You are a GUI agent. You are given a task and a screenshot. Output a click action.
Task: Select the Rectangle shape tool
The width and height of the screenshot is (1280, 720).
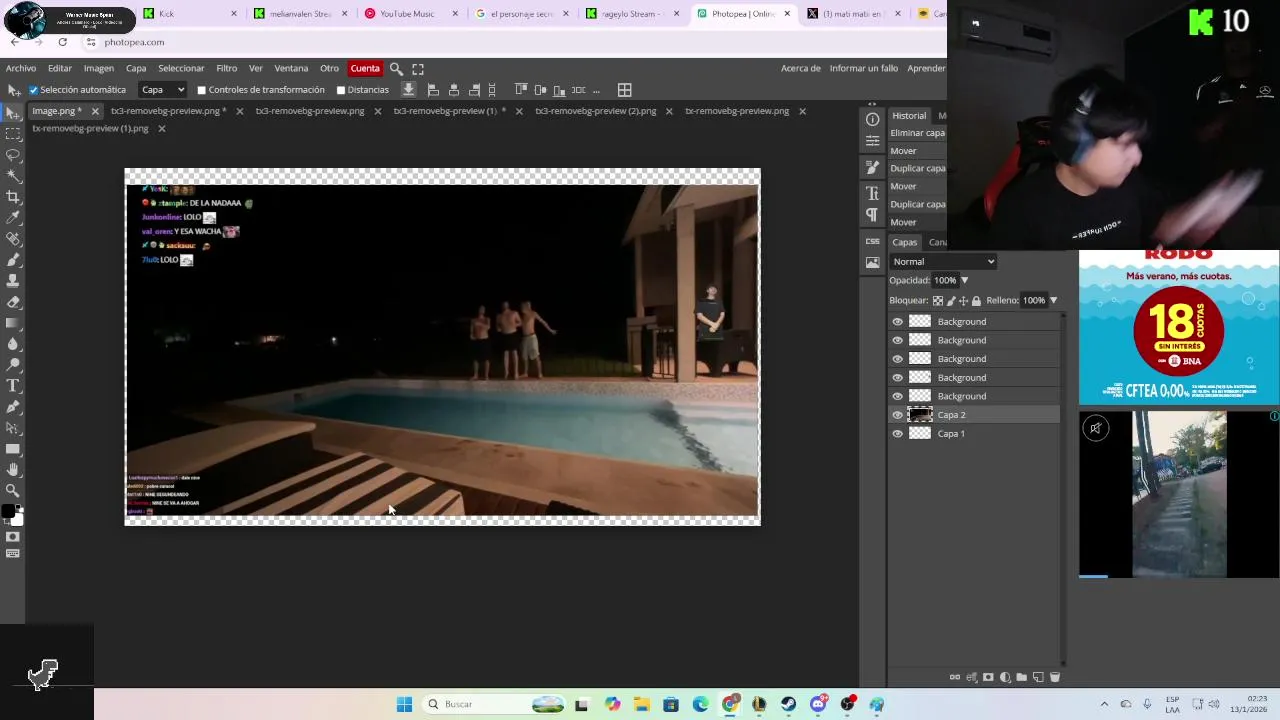pos(13,448)
